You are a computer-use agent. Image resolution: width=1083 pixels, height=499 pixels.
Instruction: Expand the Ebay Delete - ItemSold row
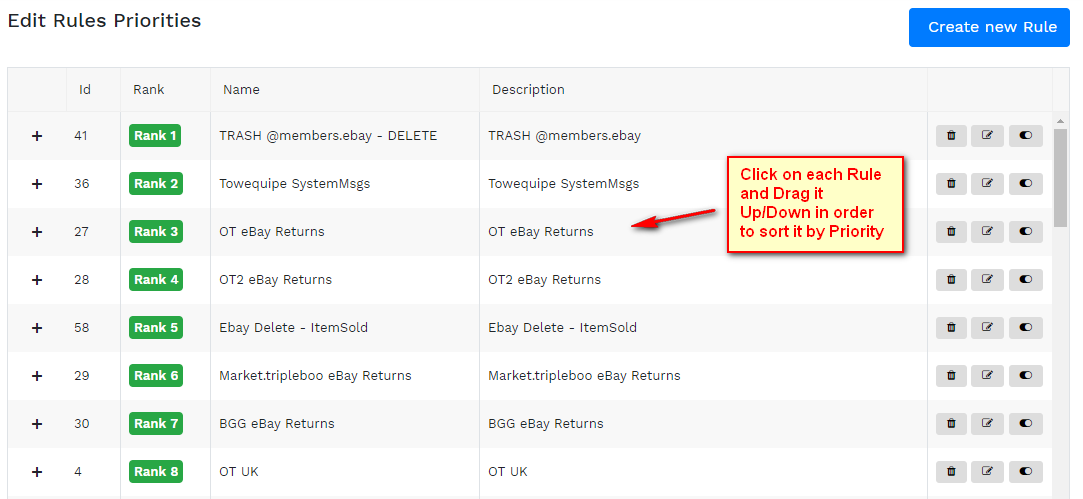[37, 328]
